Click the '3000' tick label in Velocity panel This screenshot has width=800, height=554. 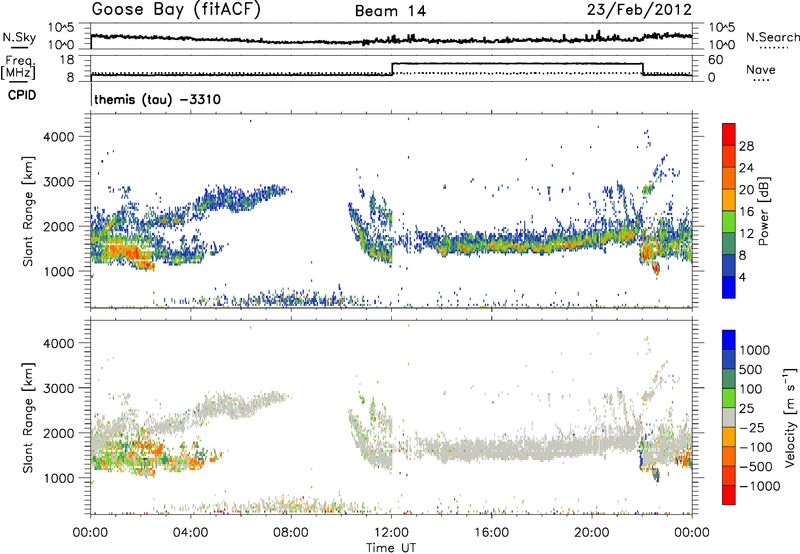click(58, 388)
